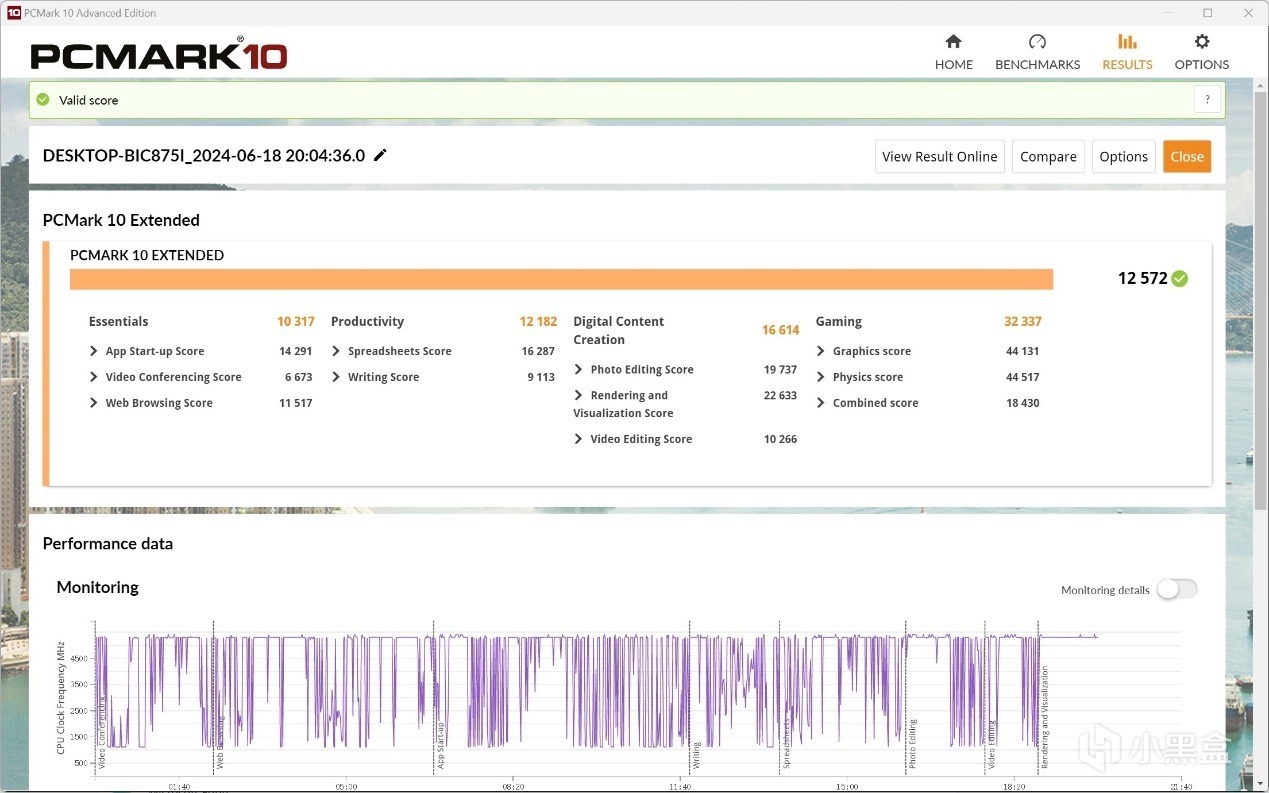1269x793 pixels.
Task: Select Digital Content Creation score 16 614
Action: (780, 330)
